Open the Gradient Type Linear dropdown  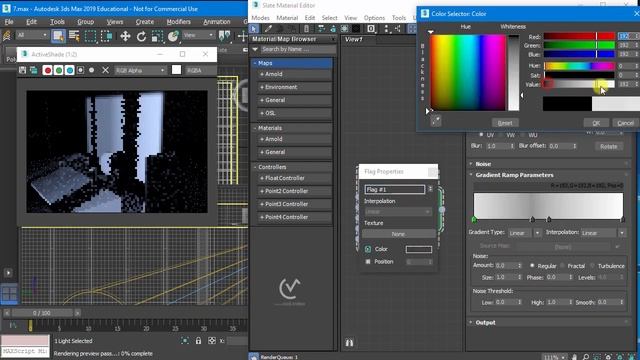click(524, 233)
